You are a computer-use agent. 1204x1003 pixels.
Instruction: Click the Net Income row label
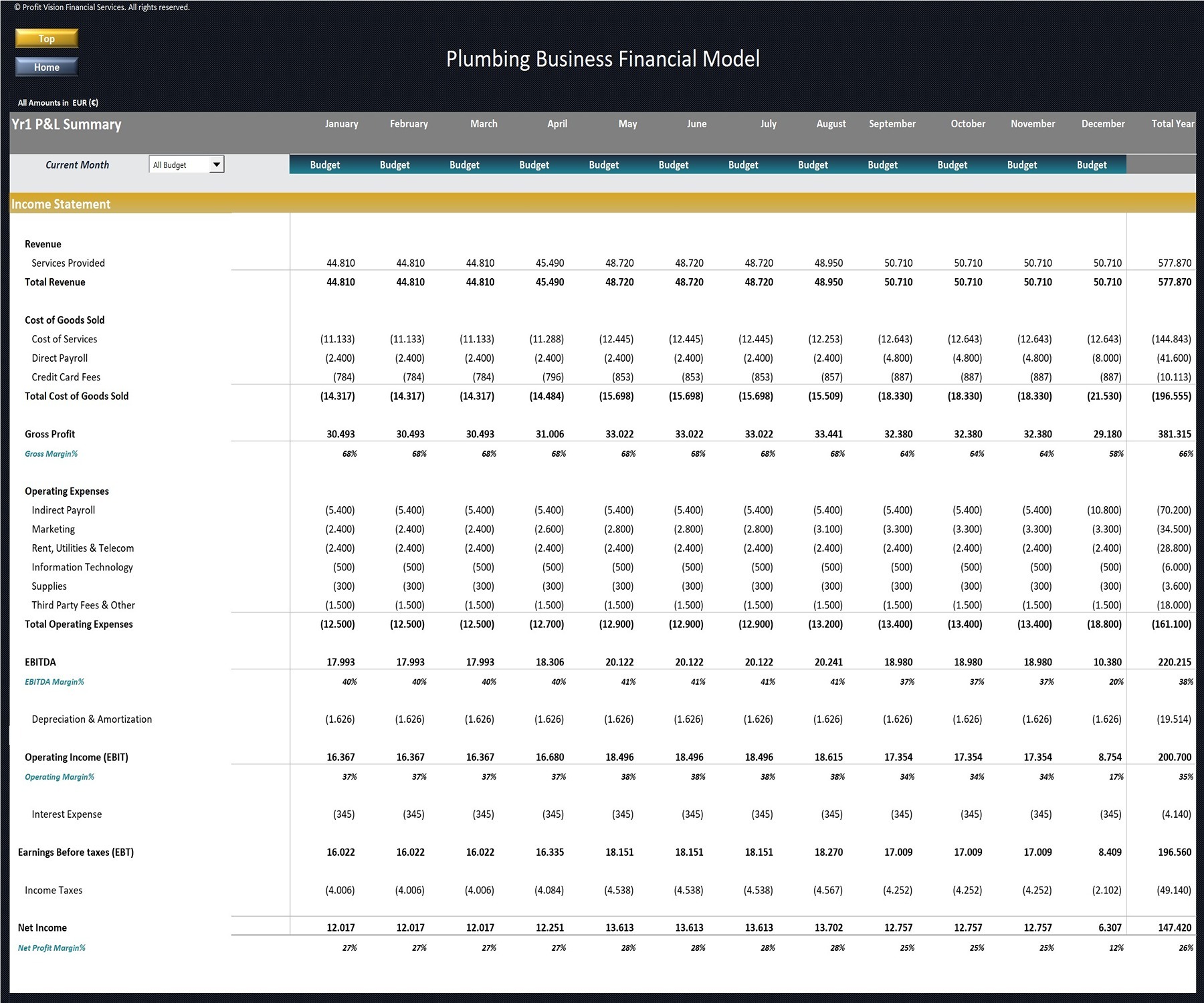(x=42, y=927)
